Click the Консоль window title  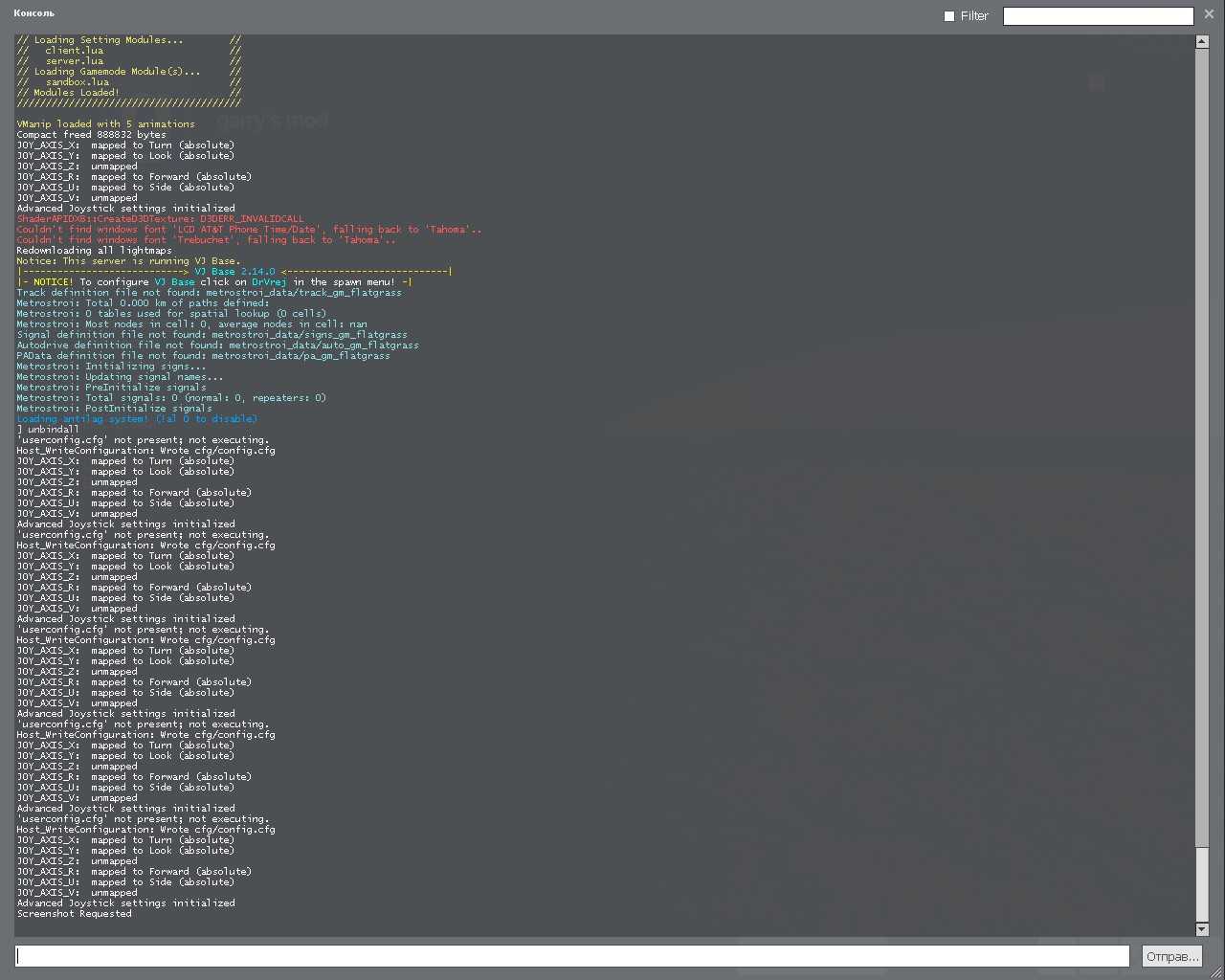pyautogui.click(x=34, y=13)
